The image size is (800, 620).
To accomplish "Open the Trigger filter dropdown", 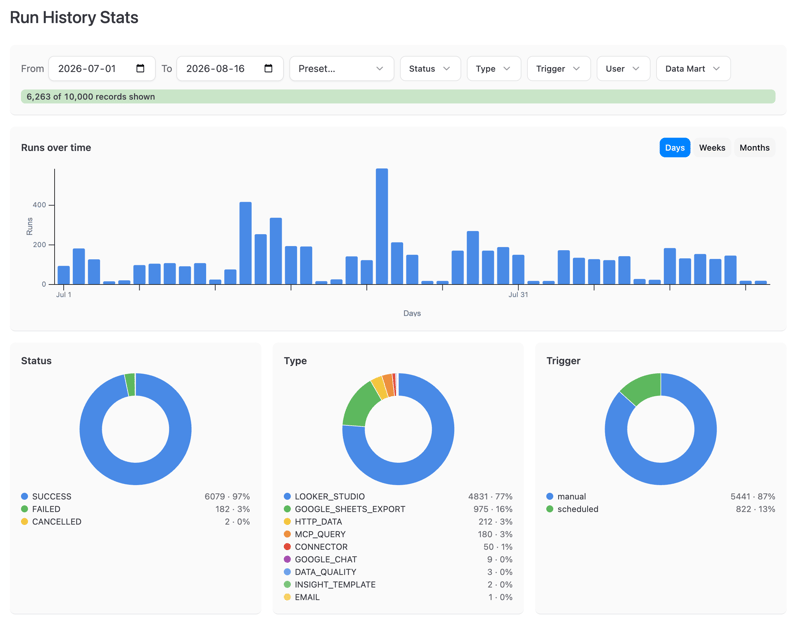I will point(558,68).
